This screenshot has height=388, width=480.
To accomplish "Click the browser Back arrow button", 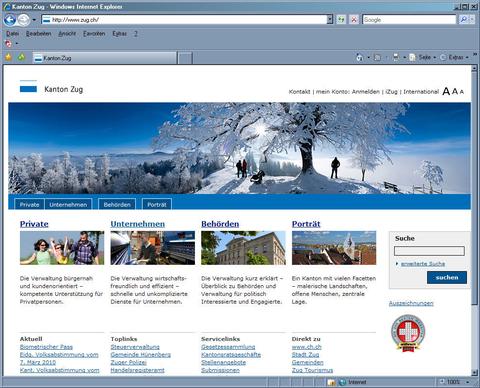I will click(10, 20).
